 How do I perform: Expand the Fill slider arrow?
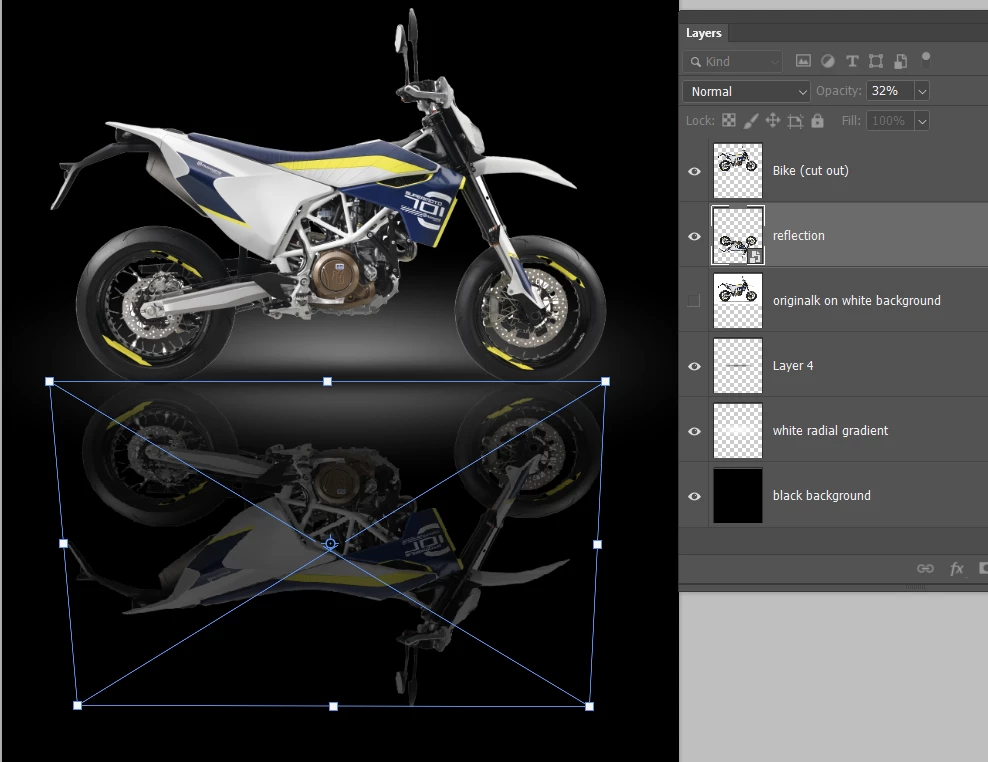[922, 121]
